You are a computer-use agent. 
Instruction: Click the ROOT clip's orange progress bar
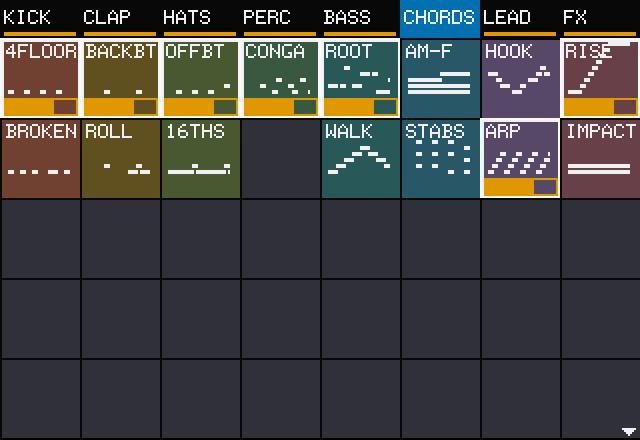(x=360, y=107)
